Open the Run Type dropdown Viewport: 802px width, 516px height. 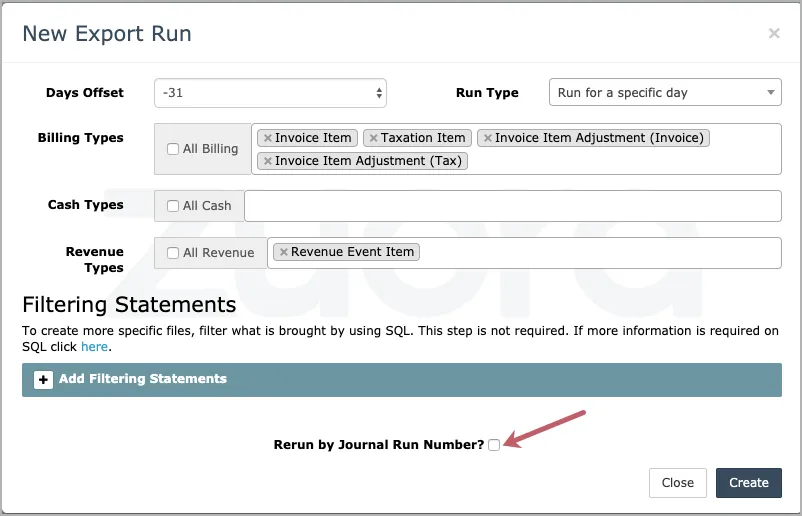665,93
